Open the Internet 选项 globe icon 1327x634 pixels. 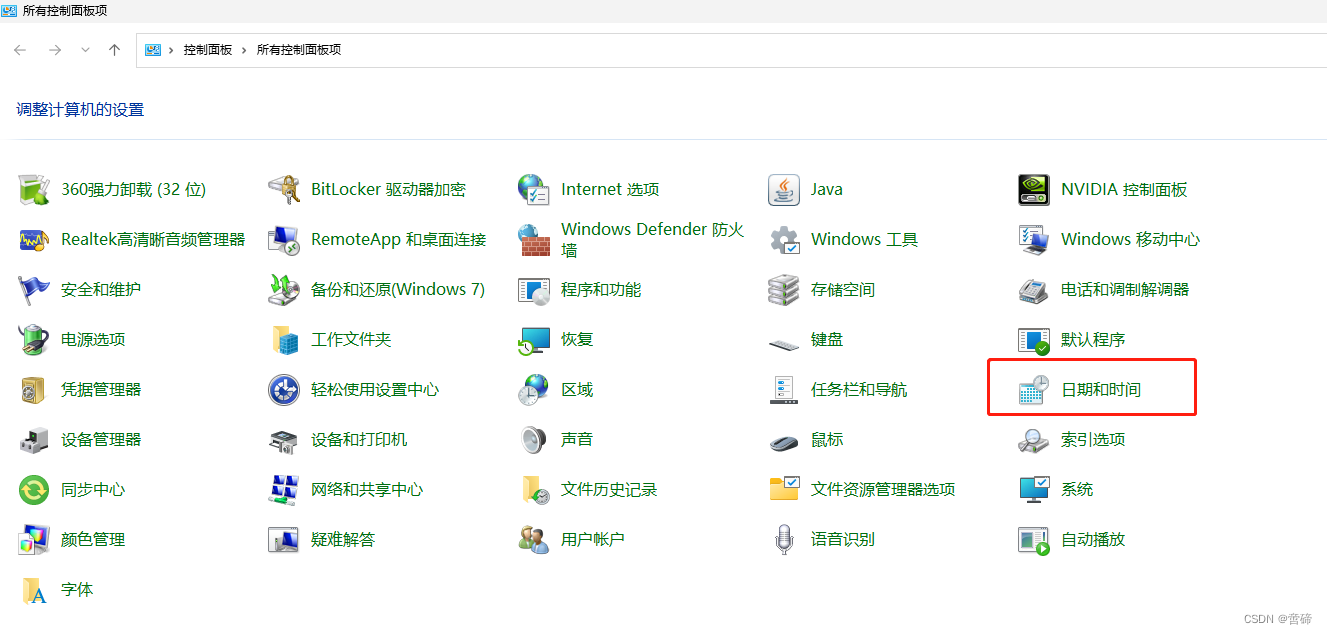(x=534, y=189)
